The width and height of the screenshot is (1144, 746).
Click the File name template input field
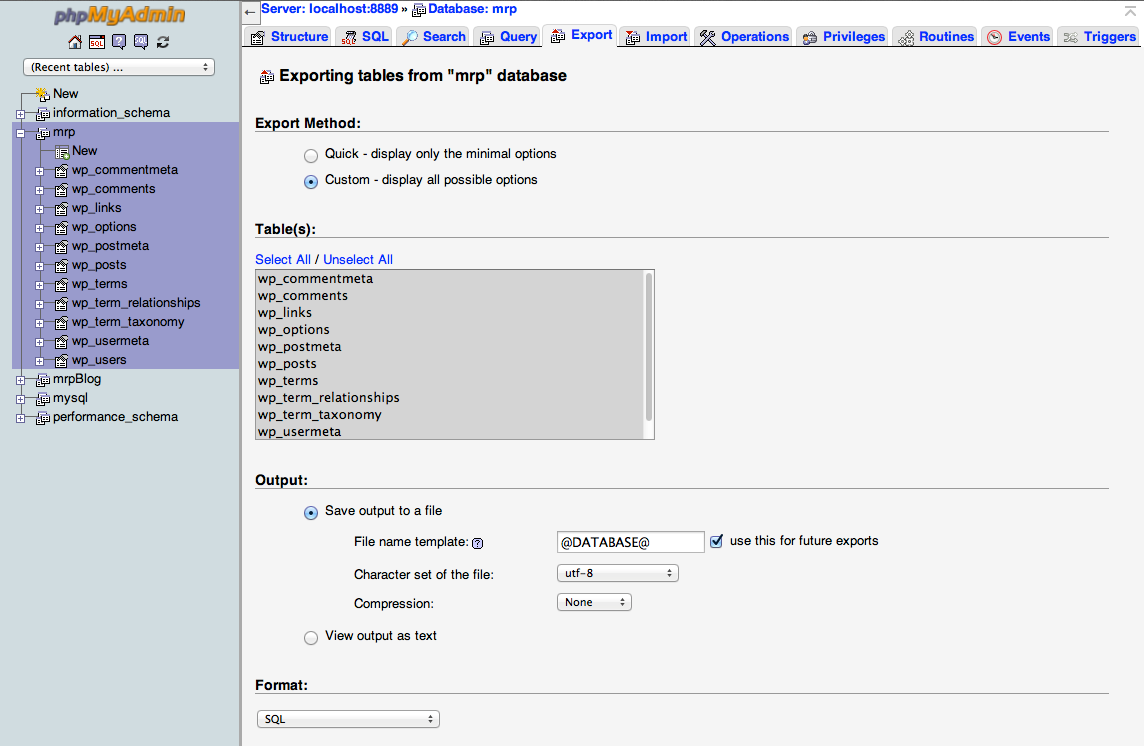click(x=630, y=542)
